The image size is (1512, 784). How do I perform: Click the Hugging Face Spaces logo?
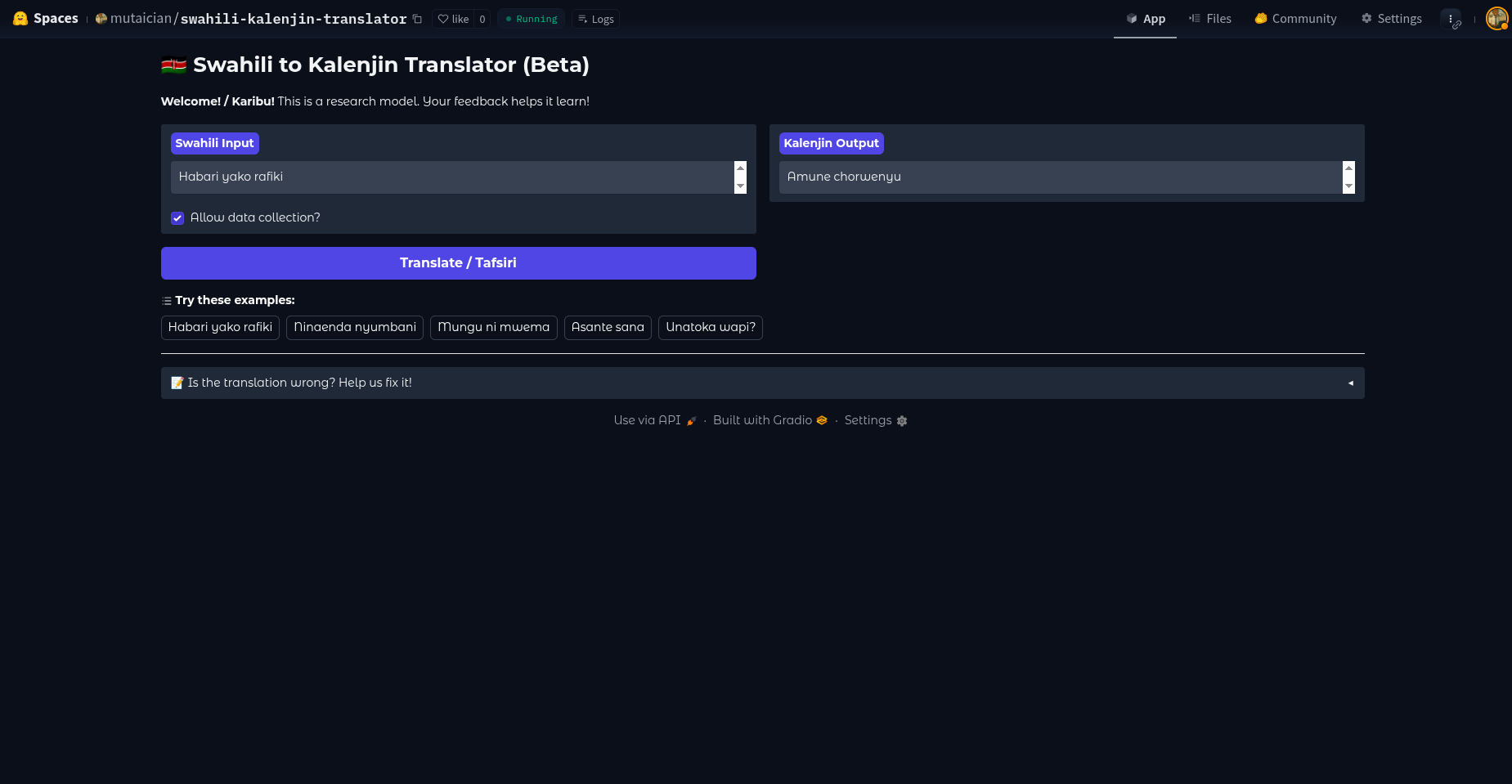[20, 18]
